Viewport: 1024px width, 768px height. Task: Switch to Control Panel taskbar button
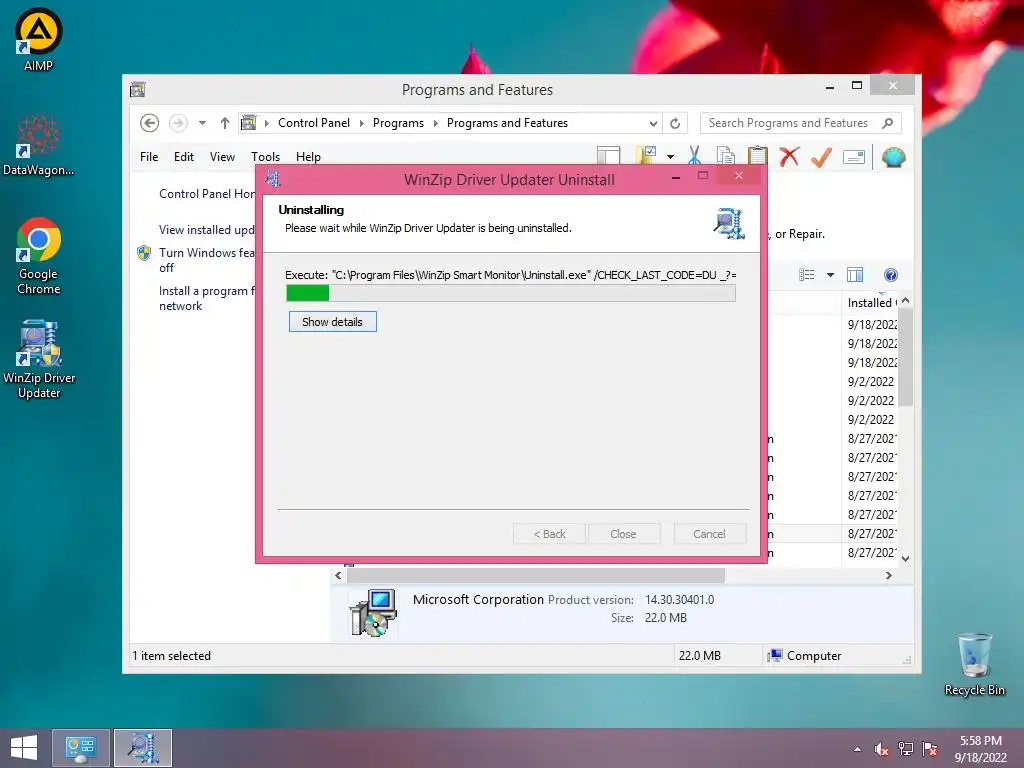tap(80, 748)
